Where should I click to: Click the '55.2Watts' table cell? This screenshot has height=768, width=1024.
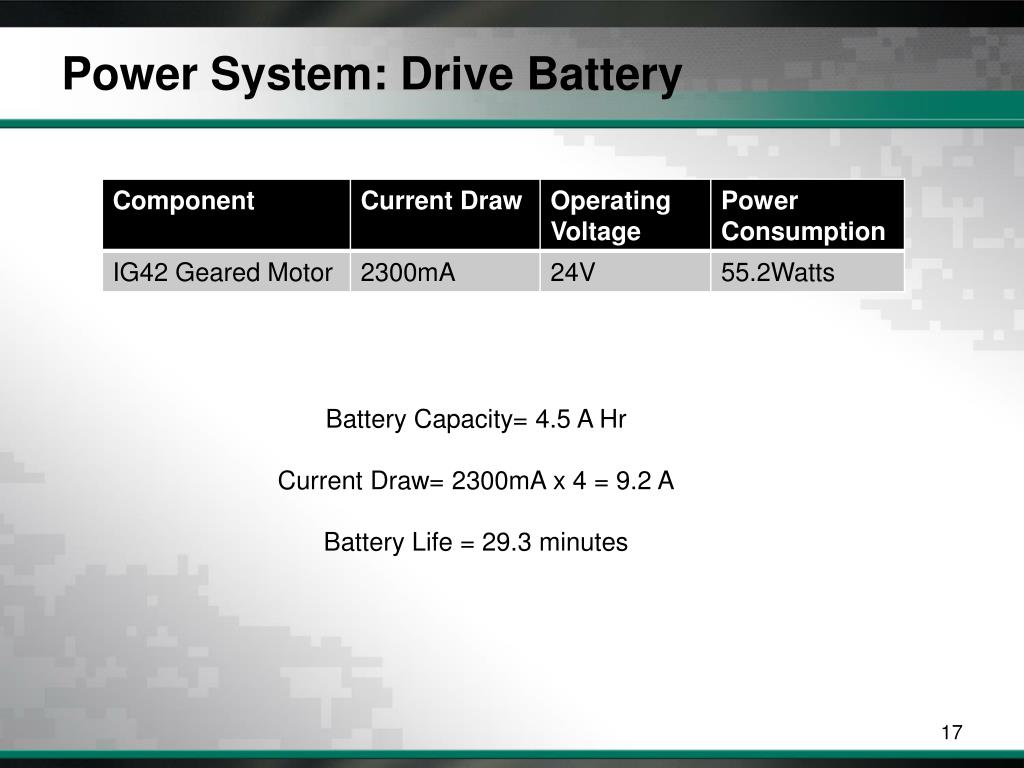pyautogui.click(x=808, y=272)
